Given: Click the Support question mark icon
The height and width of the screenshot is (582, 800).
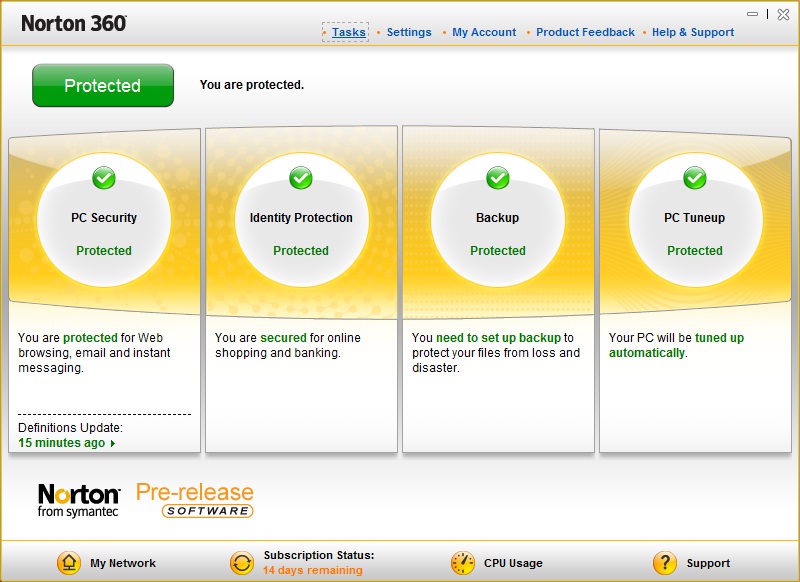Looking at the screenshot, I should click(x=665, y=563).
